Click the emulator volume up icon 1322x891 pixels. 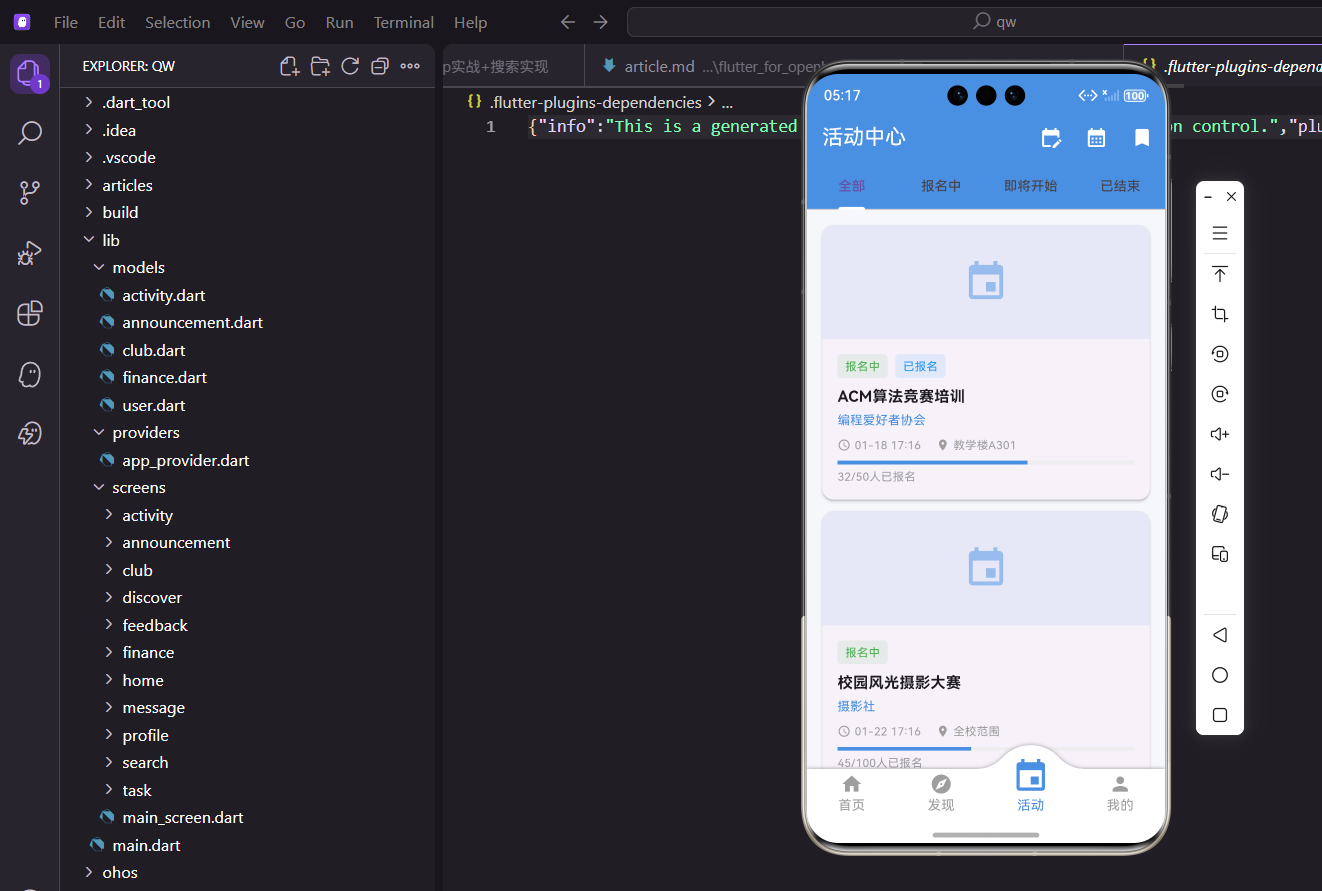tap(1220, 434)
